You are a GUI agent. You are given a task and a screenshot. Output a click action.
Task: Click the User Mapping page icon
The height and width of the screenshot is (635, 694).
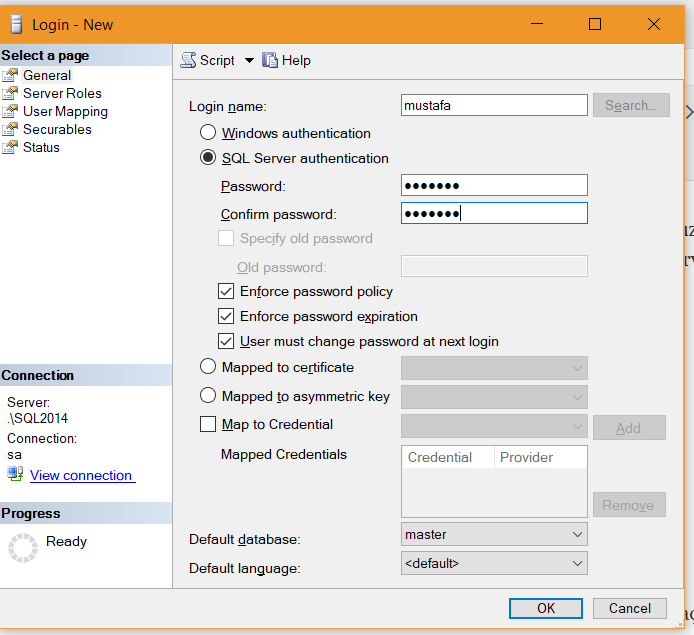pyautogui.click(x=10, y=112)
